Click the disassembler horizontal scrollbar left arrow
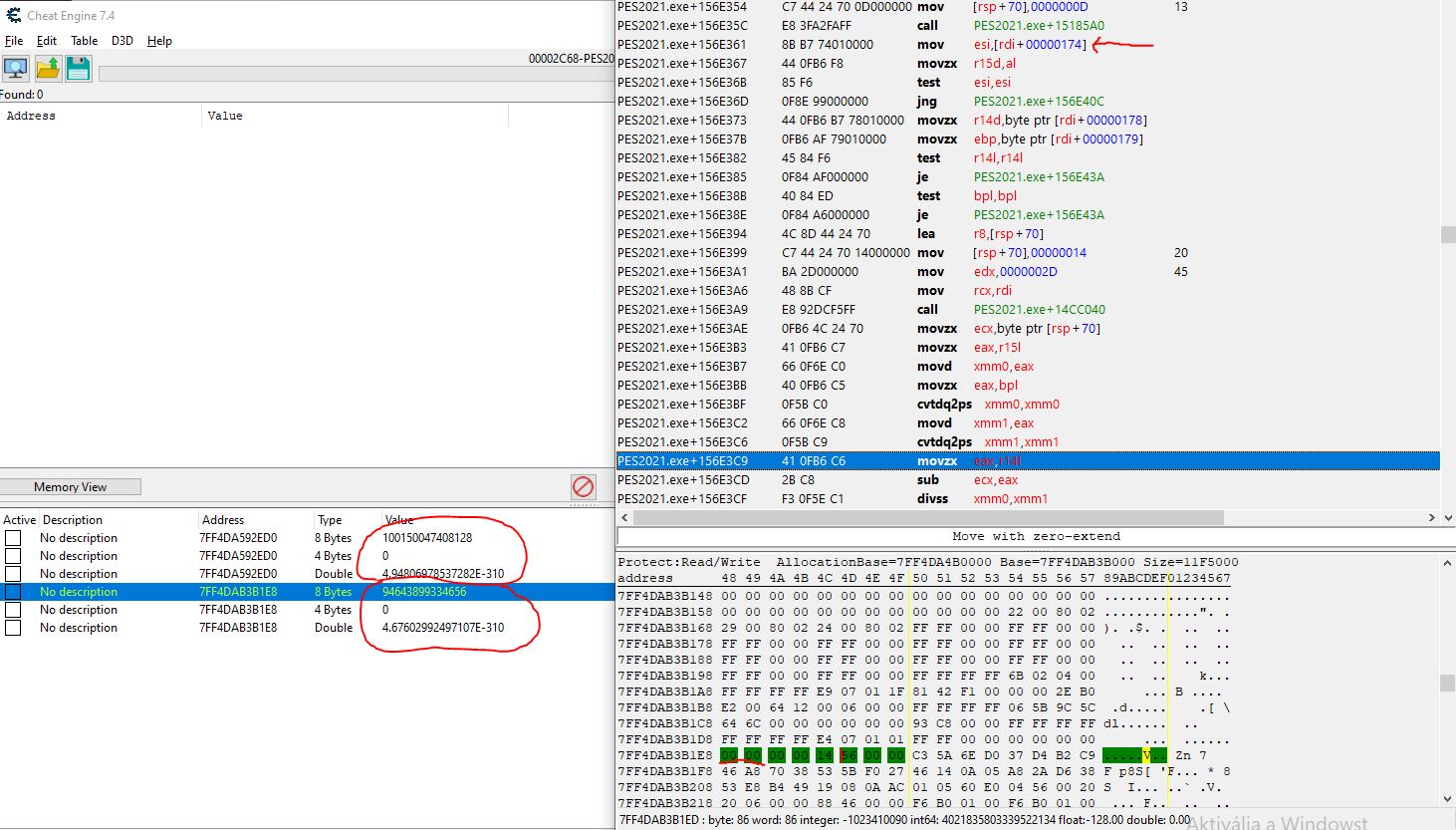 pyautogui.click(x=624, y=517)
